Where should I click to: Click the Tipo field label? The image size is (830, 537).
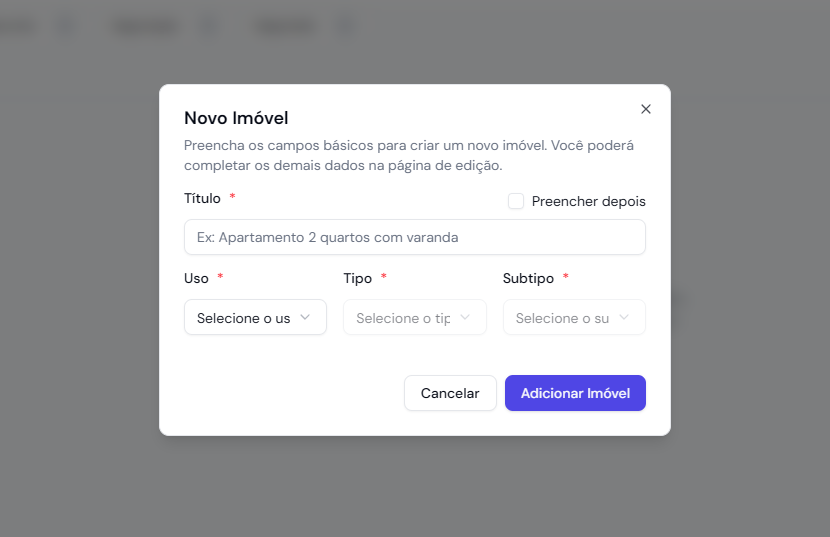(358, 279)
